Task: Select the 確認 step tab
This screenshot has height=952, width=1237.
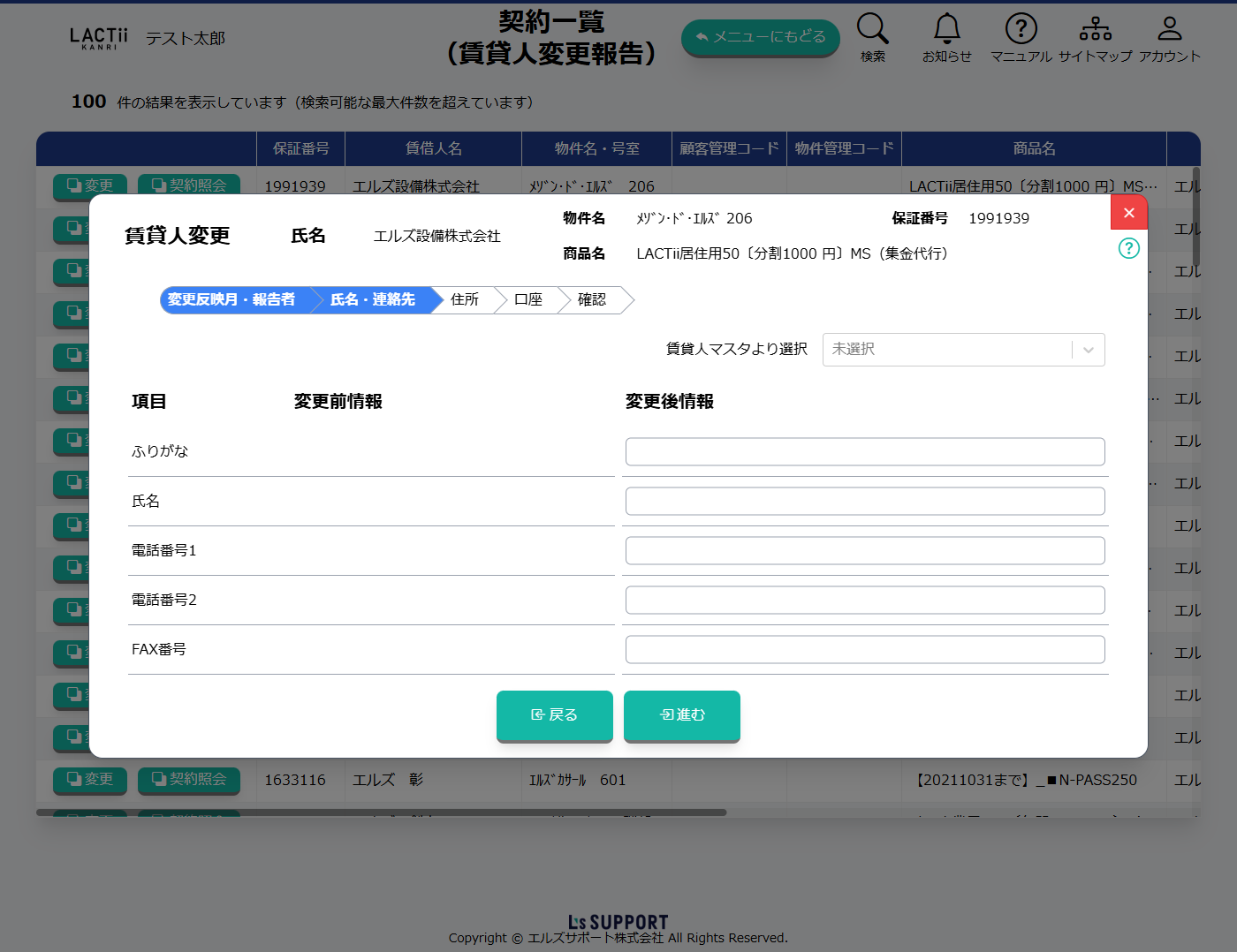Action: coord(592,300)
